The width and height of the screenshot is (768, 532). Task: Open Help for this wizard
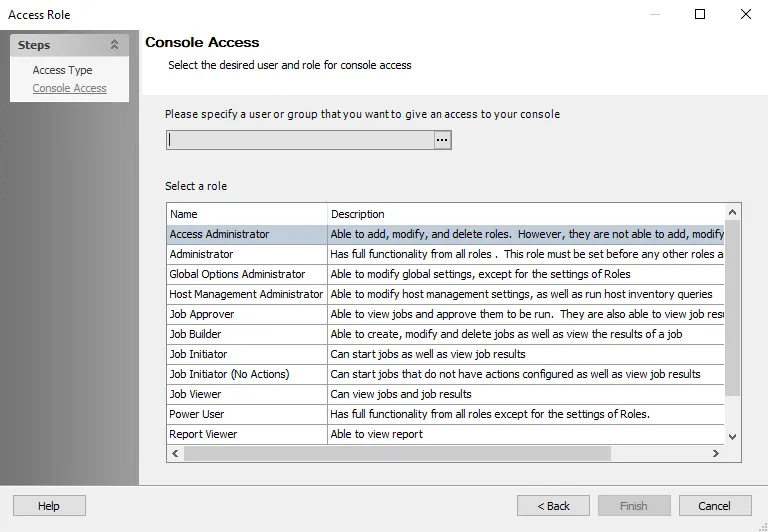coord(49,506)
